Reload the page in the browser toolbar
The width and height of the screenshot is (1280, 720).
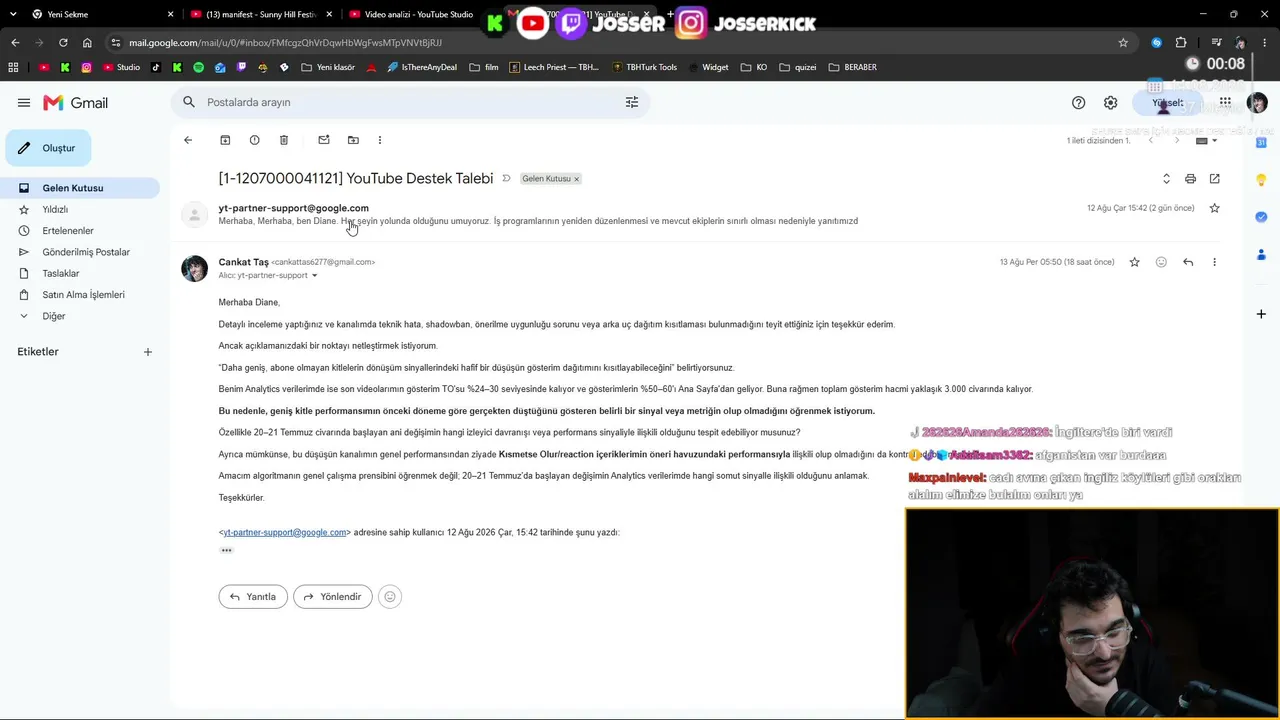[63, 43]
